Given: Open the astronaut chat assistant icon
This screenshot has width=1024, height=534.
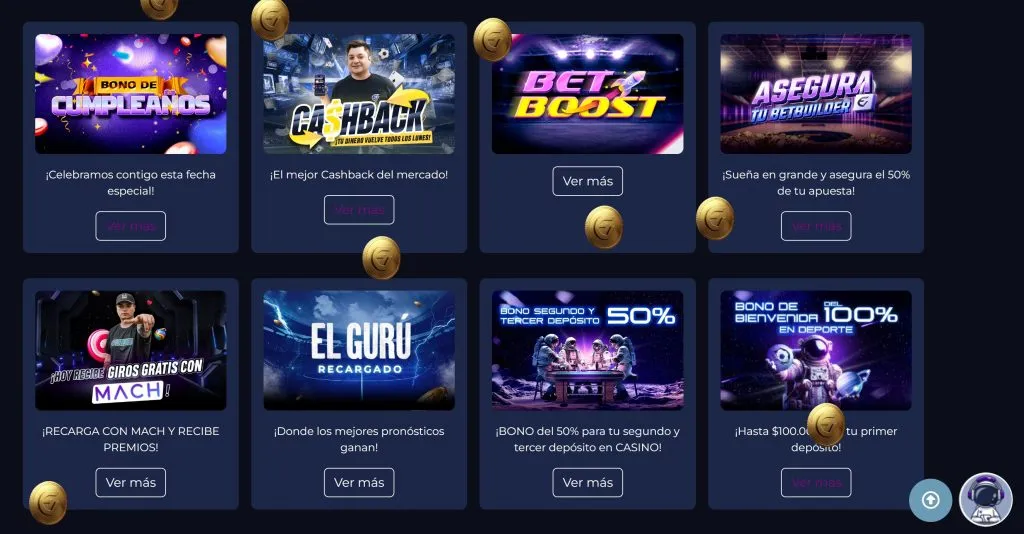Looking at the screenshot, I should [985, 499].
